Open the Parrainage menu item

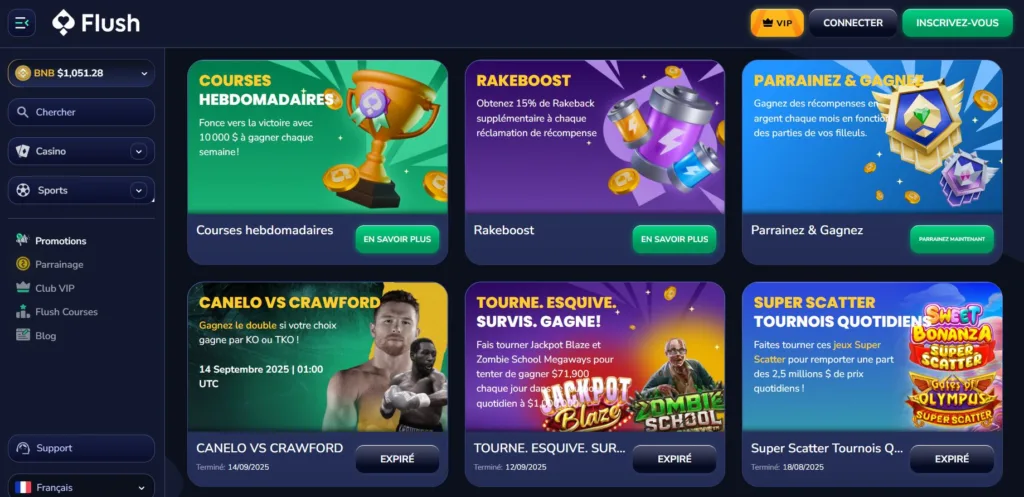[59, 265]
